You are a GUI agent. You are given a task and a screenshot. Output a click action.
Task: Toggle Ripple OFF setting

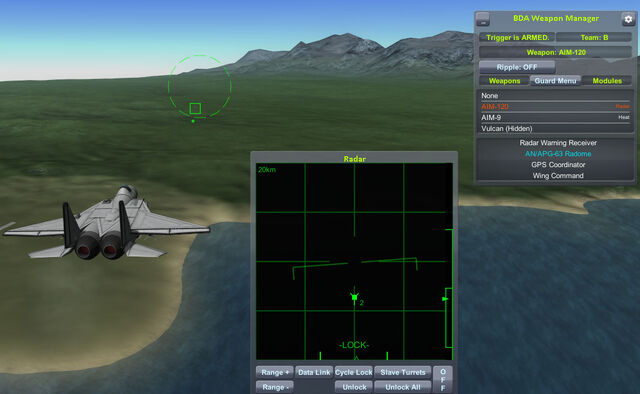tap(517, 67)
